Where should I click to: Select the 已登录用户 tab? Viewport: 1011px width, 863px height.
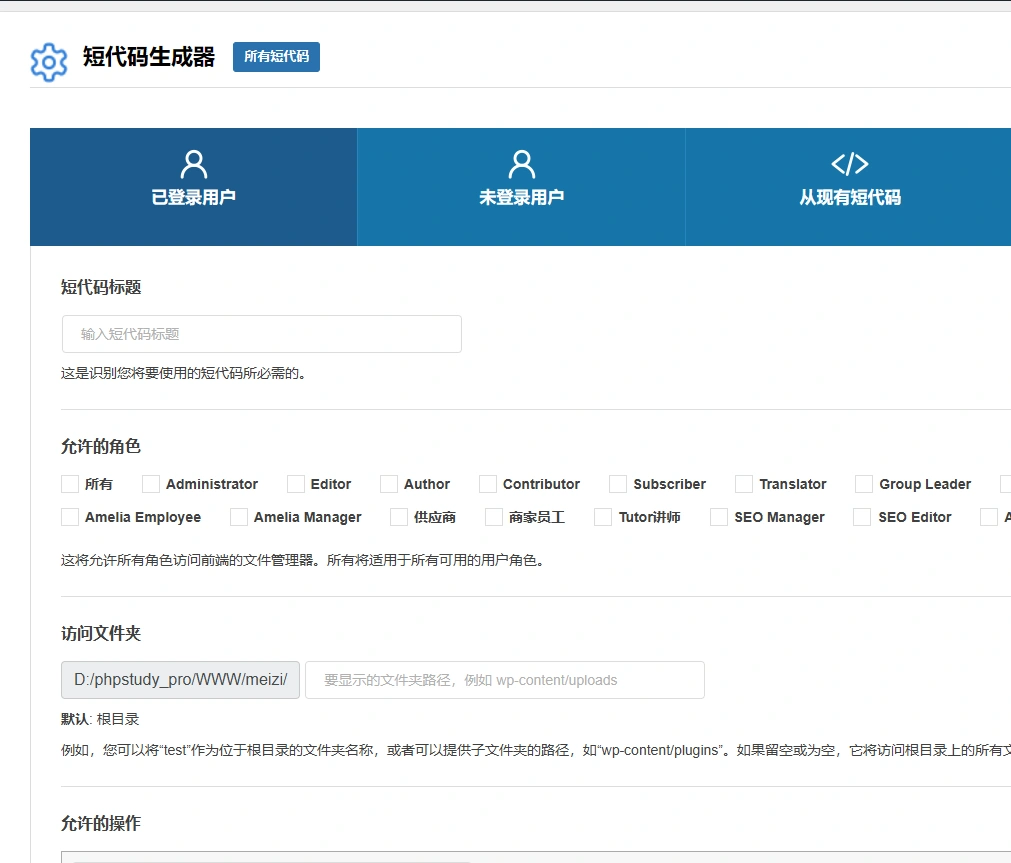coord(193,187)
